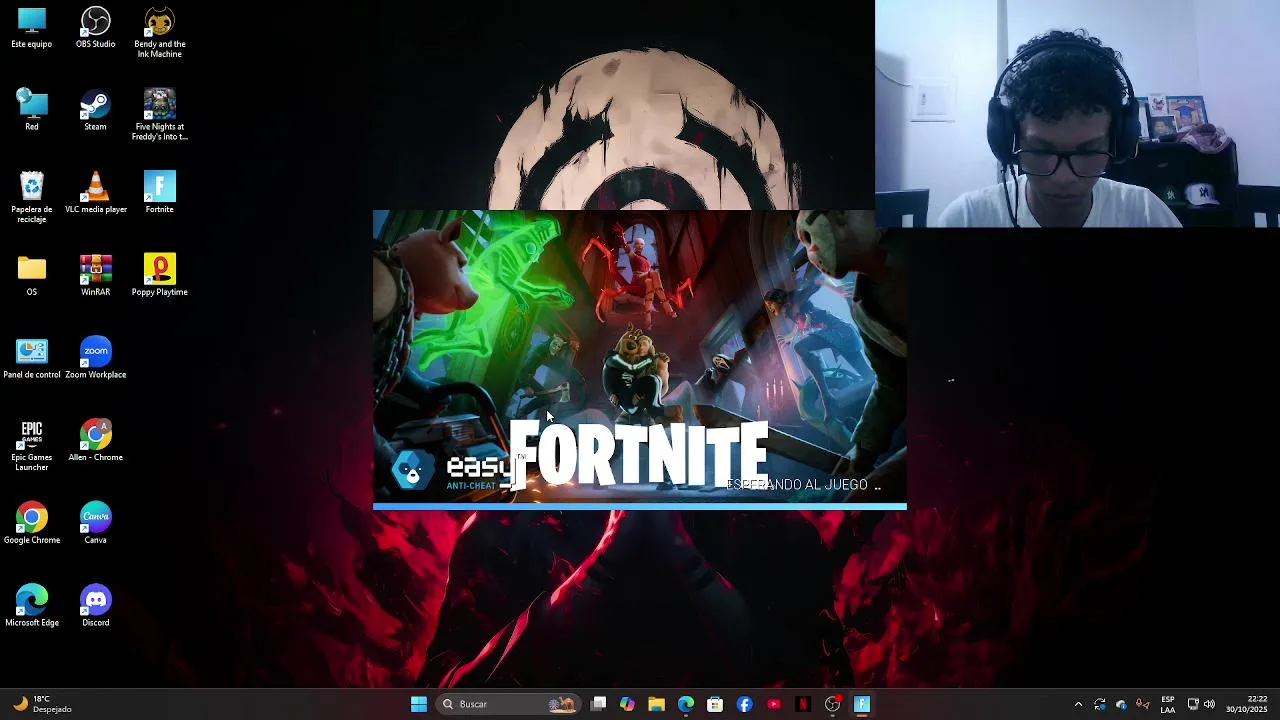Launch VLC media player shortcut
Image resolution: width=1280 pixels, height=720 pixels.
tap(95, 193)
